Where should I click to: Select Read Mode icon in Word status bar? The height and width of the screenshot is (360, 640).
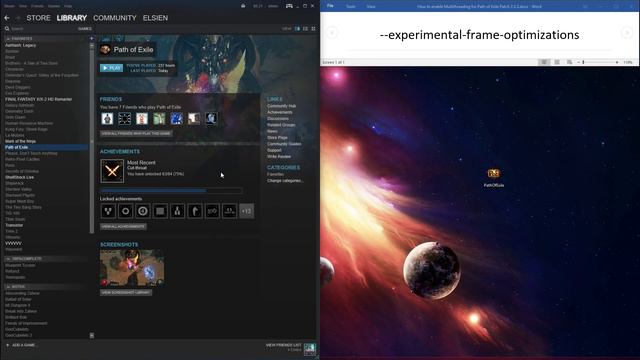544,62
